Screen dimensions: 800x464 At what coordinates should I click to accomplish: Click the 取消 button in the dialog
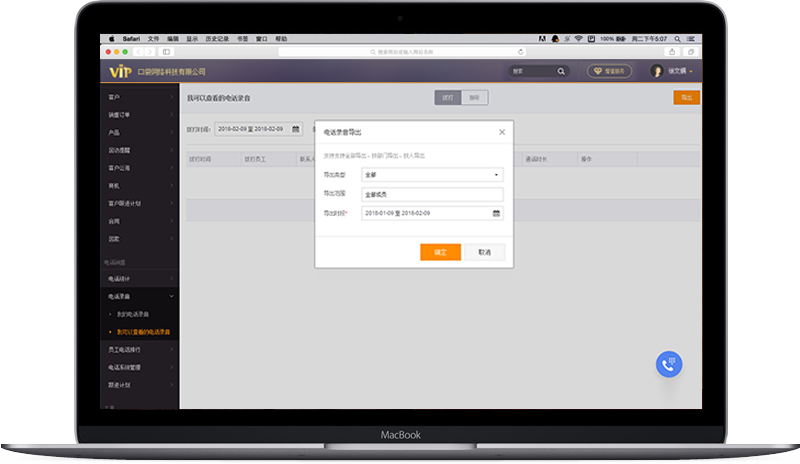click(x=484, y=252)
